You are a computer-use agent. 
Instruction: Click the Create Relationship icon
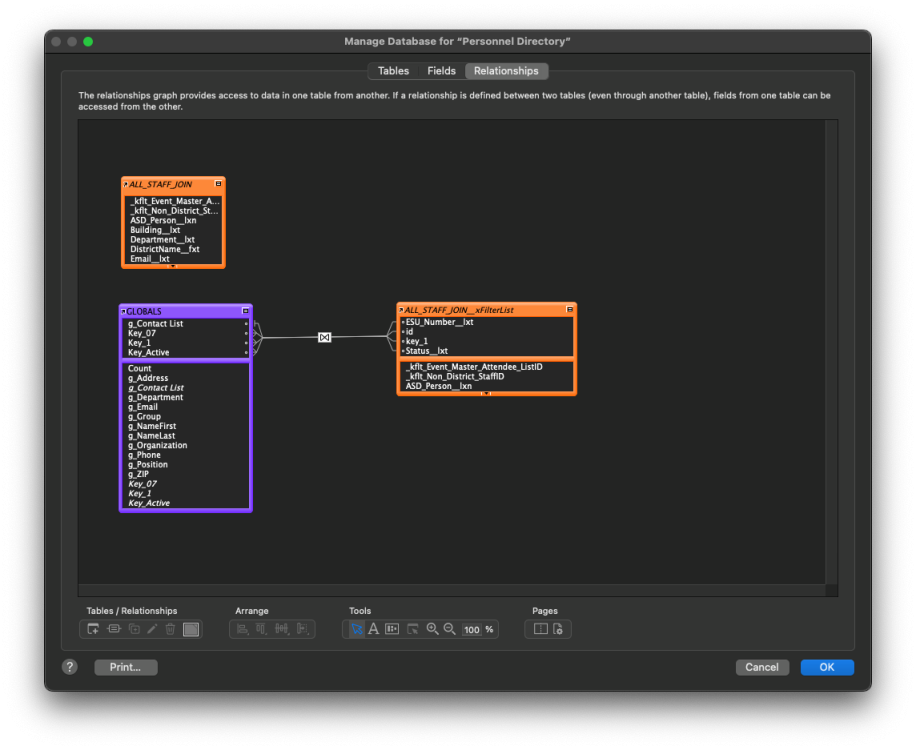113,629
